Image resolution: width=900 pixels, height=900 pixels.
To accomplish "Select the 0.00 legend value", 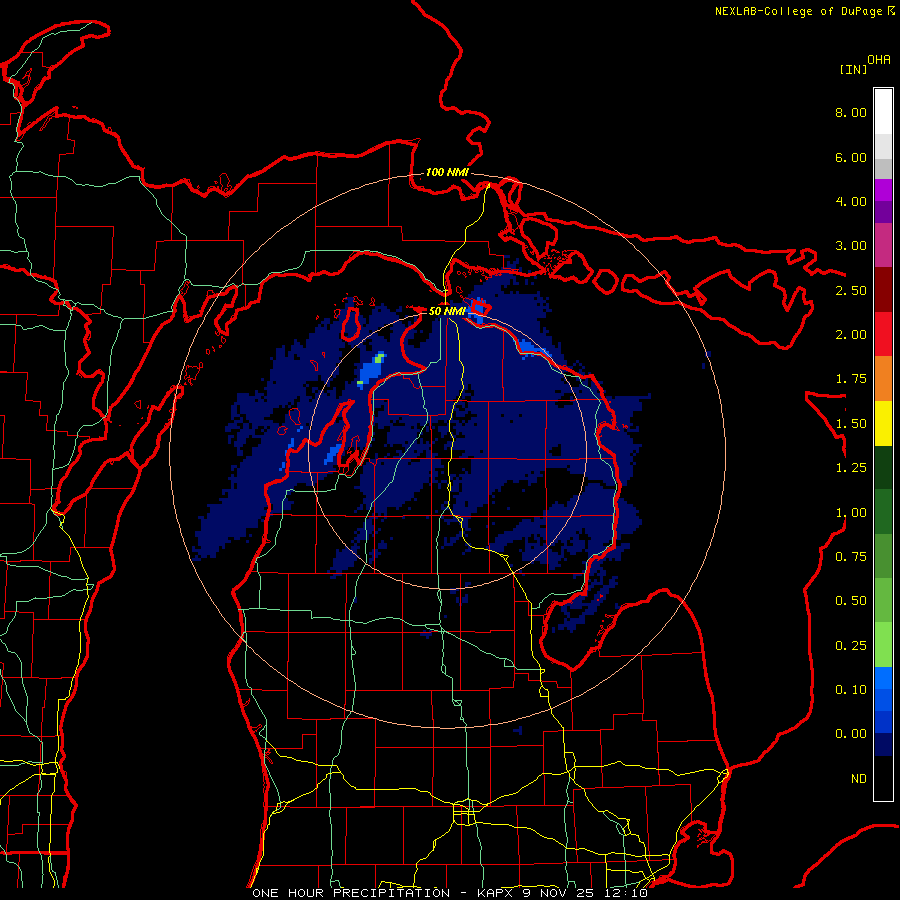I will pos(851,734).
